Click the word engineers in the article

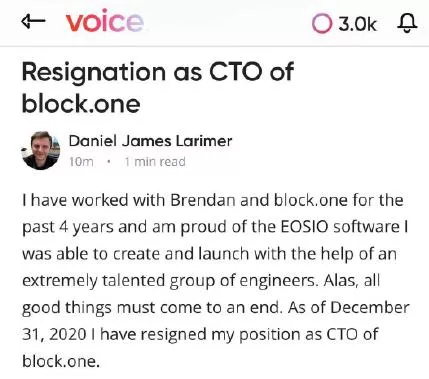277,281
